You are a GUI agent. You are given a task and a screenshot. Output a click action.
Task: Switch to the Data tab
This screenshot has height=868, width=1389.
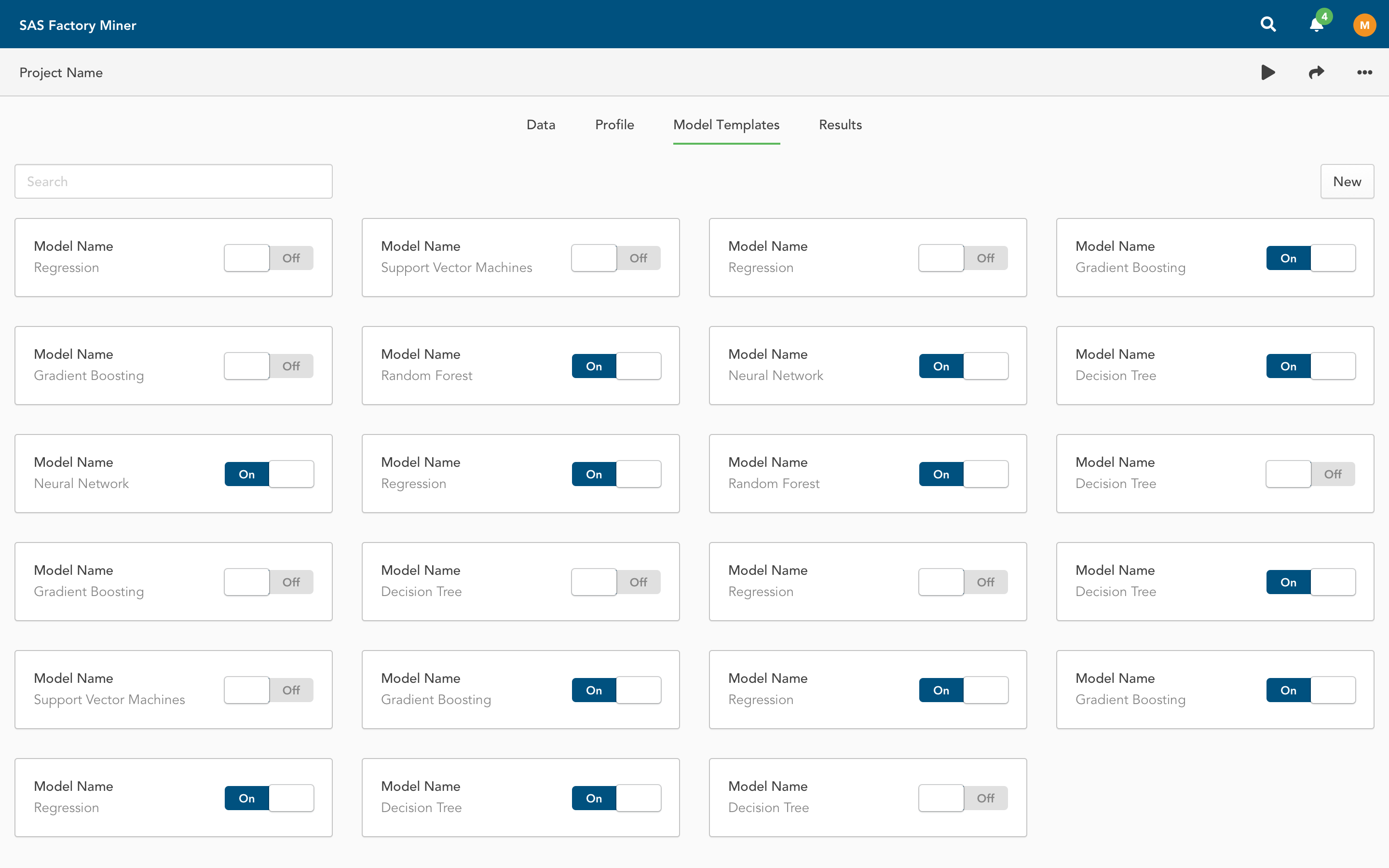(540, 125)
